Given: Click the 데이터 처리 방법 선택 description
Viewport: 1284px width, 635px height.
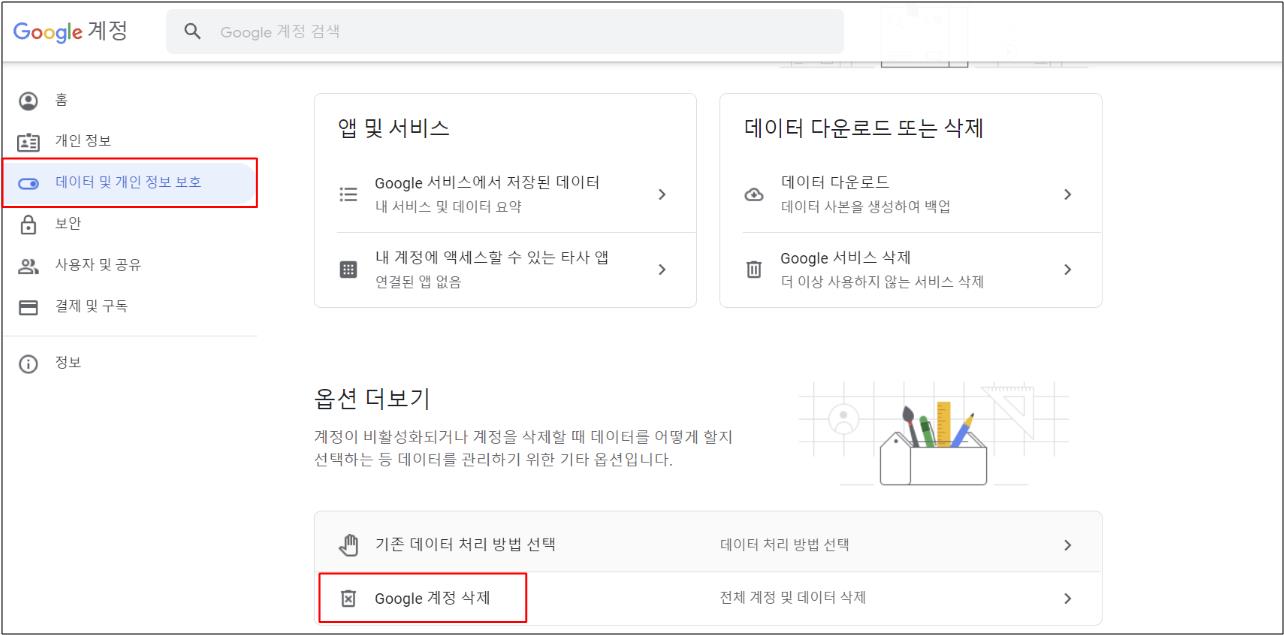Looking at the screenshot, I should click(784, 545).
